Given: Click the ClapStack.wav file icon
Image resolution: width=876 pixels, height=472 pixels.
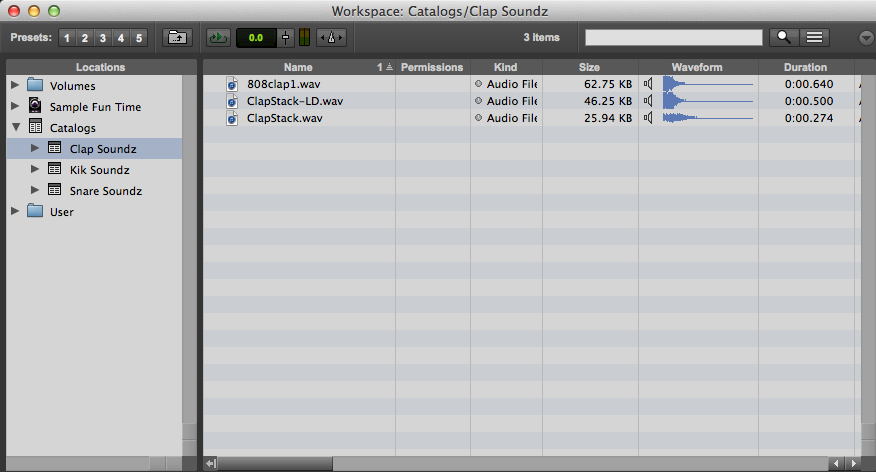Looking at the screenshot, I should (x=232, y=118).
